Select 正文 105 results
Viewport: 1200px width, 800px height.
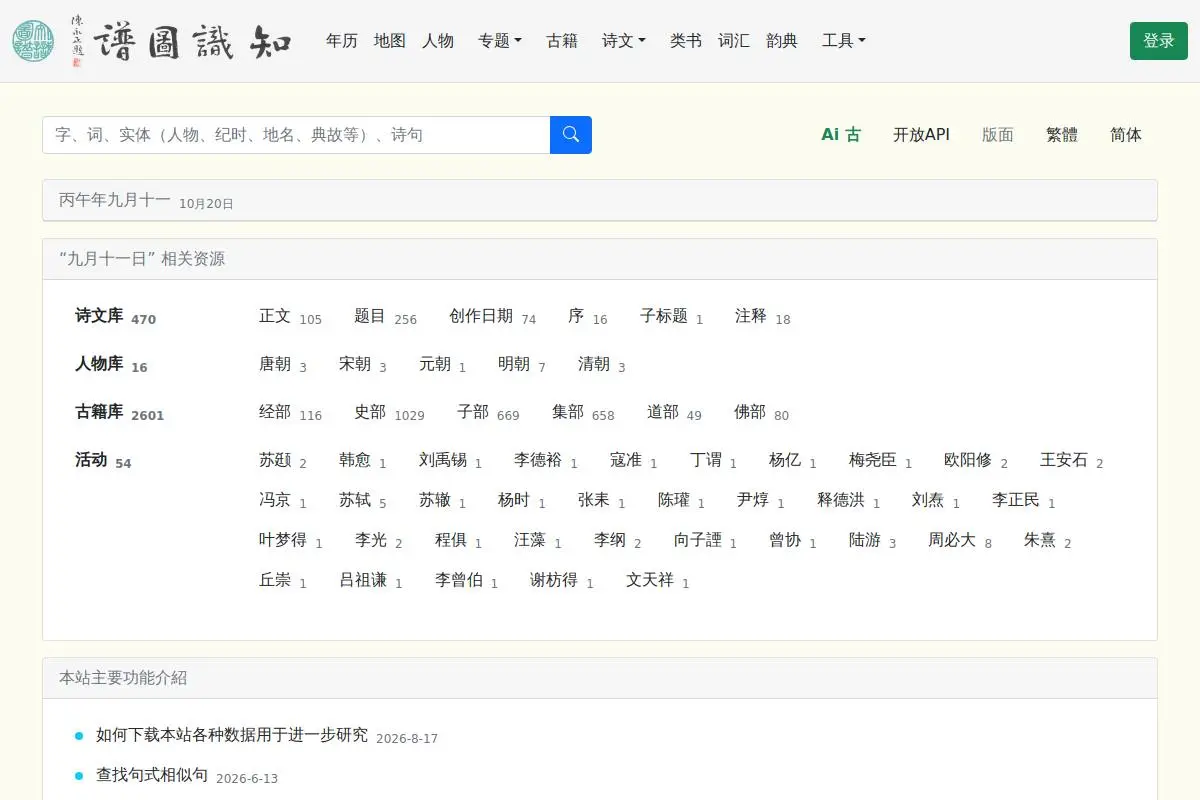290,317
